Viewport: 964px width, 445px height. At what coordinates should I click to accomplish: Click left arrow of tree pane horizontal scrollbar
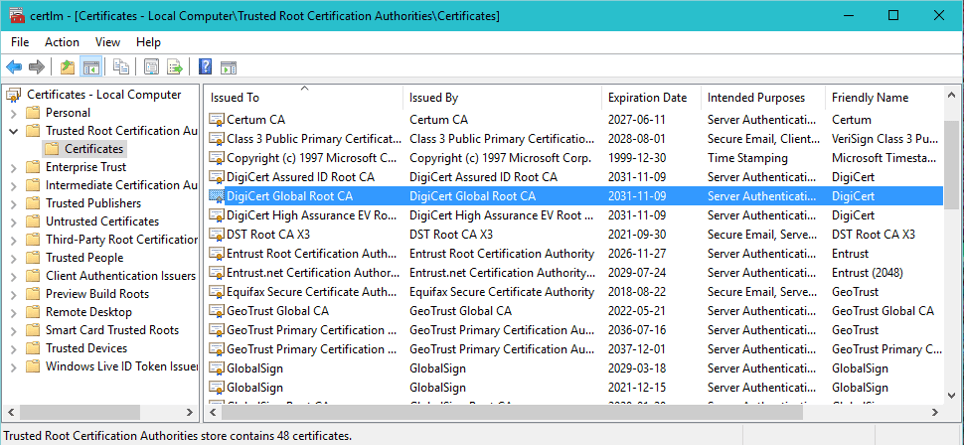click(11, 412)
